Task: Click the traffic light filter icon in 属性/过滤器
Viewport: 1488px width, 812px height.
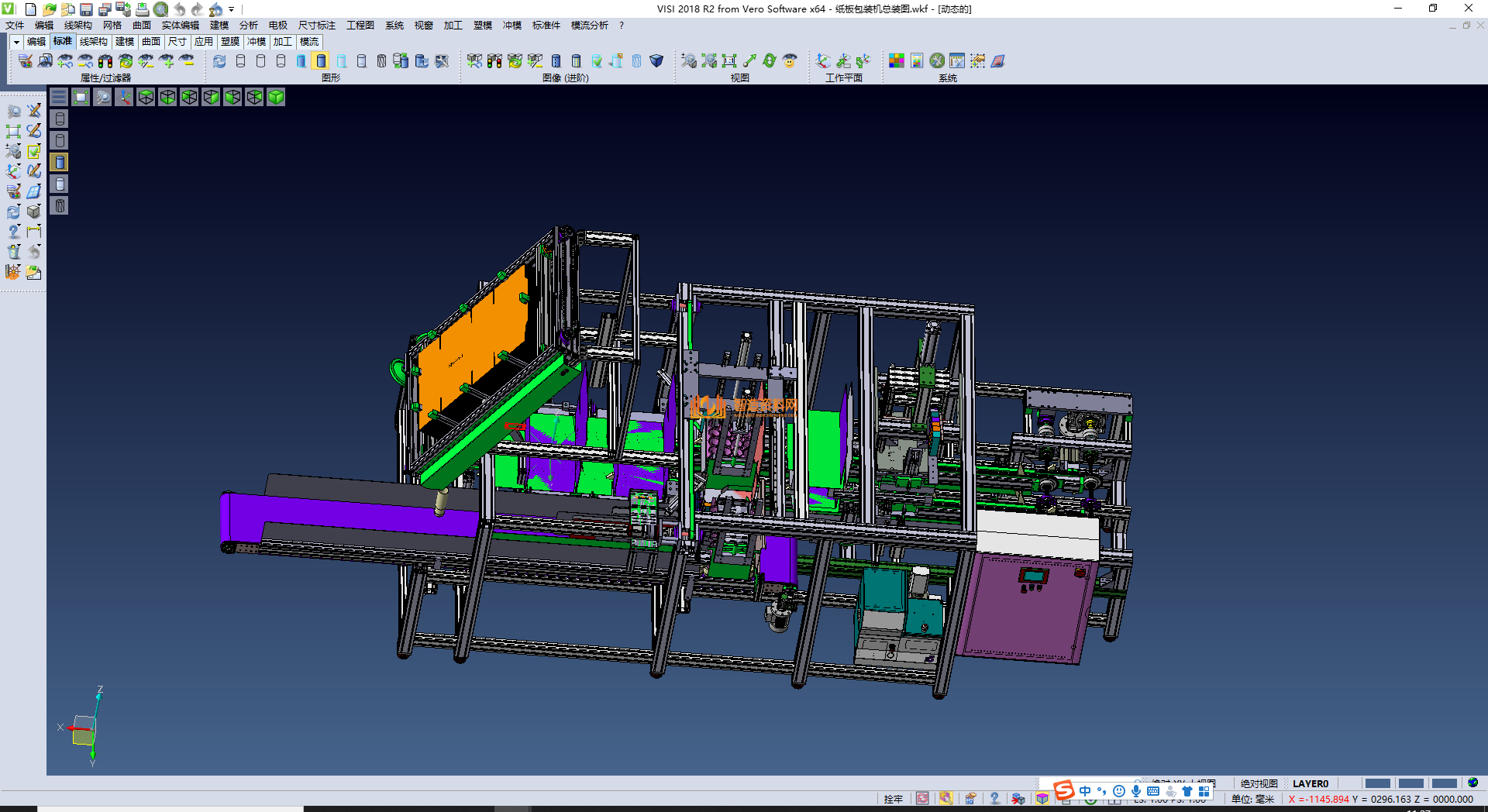Action: pos(105,60)
